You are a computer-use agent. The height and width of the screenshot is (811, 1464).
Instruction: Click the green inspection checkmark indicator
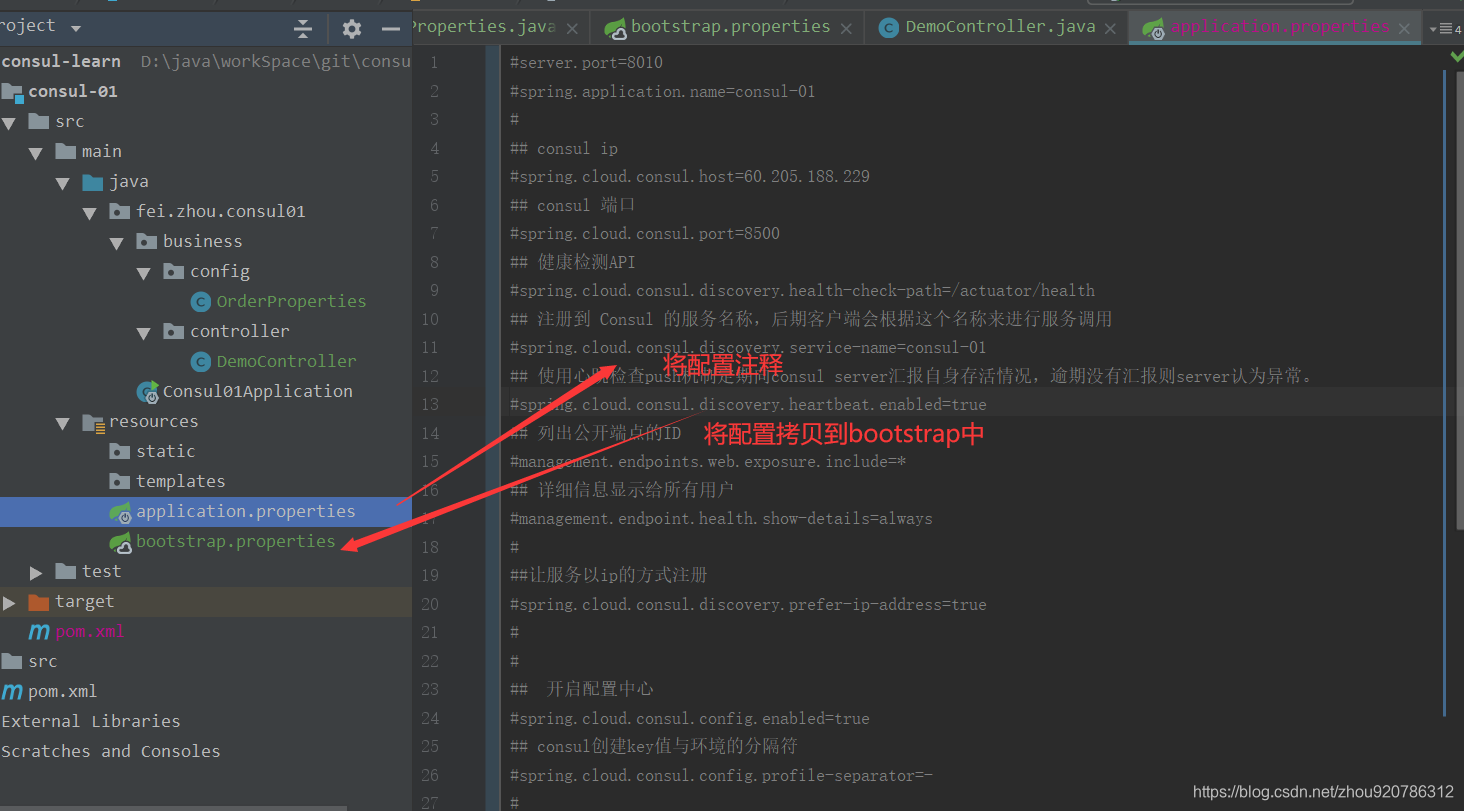click(1456, 57)
